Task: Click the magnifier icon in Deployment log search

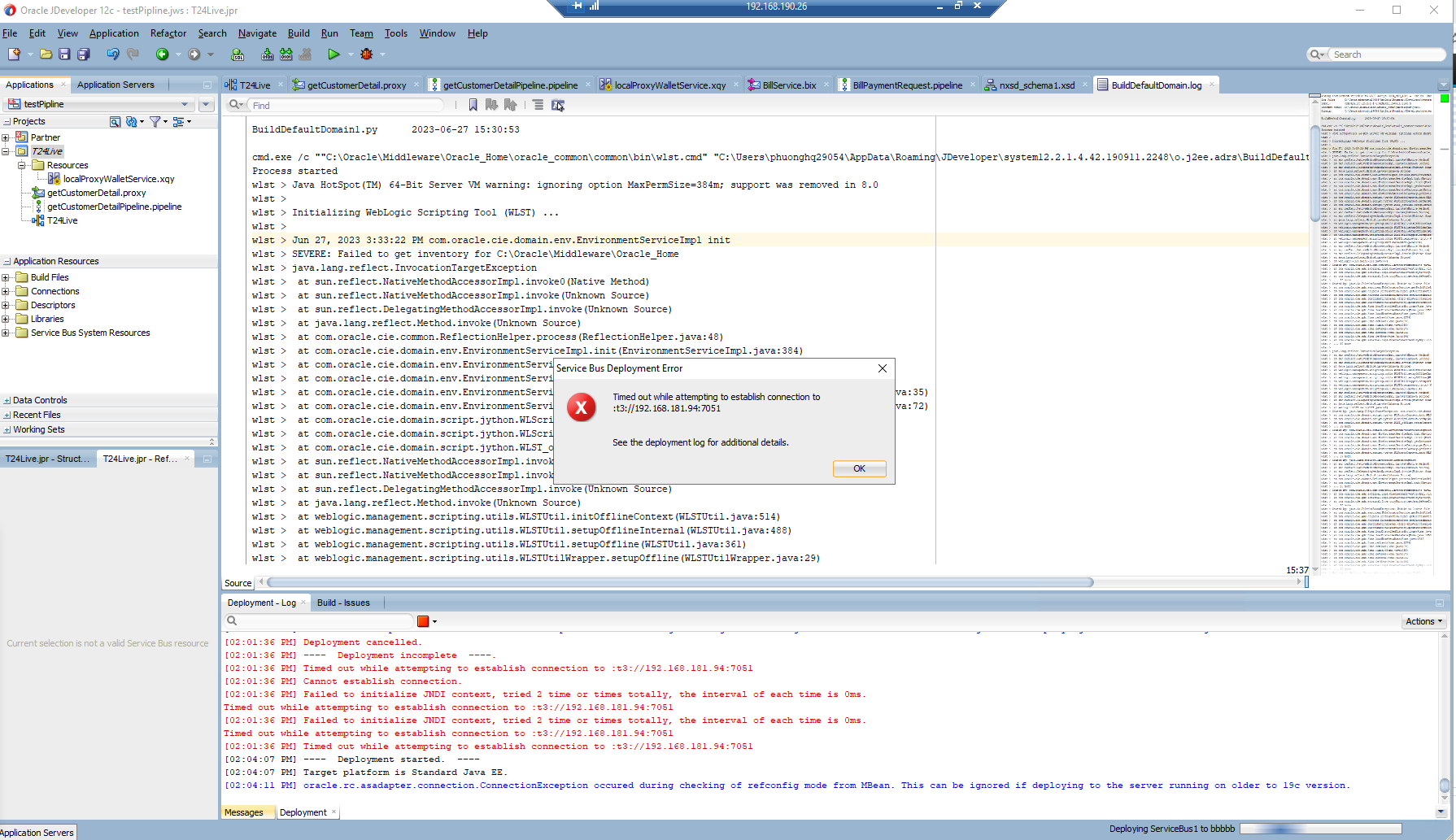Action: coord(232,621)
